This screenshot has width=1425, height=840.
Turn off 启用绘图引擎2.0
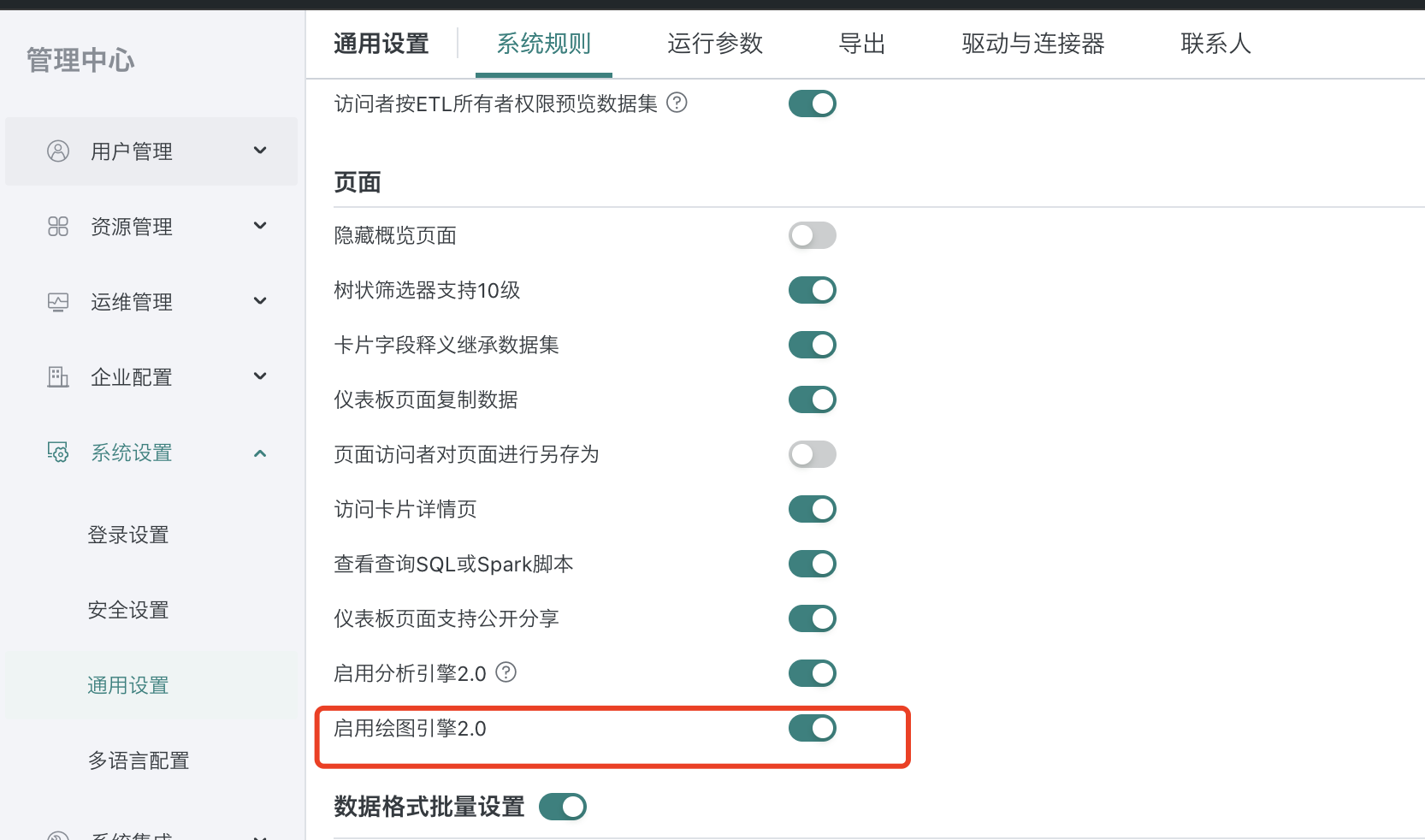point(812,728)
